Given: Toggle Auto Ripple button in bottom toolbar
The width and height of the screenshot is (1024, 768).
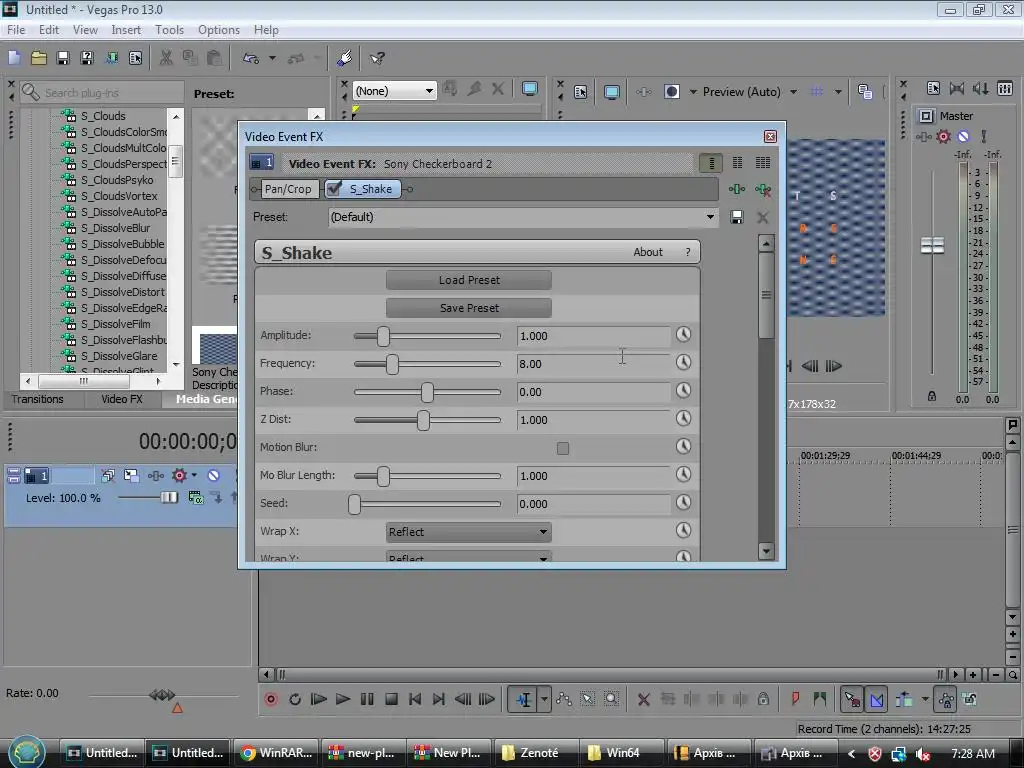Looking at the screenshot, I should coord(904,699).
